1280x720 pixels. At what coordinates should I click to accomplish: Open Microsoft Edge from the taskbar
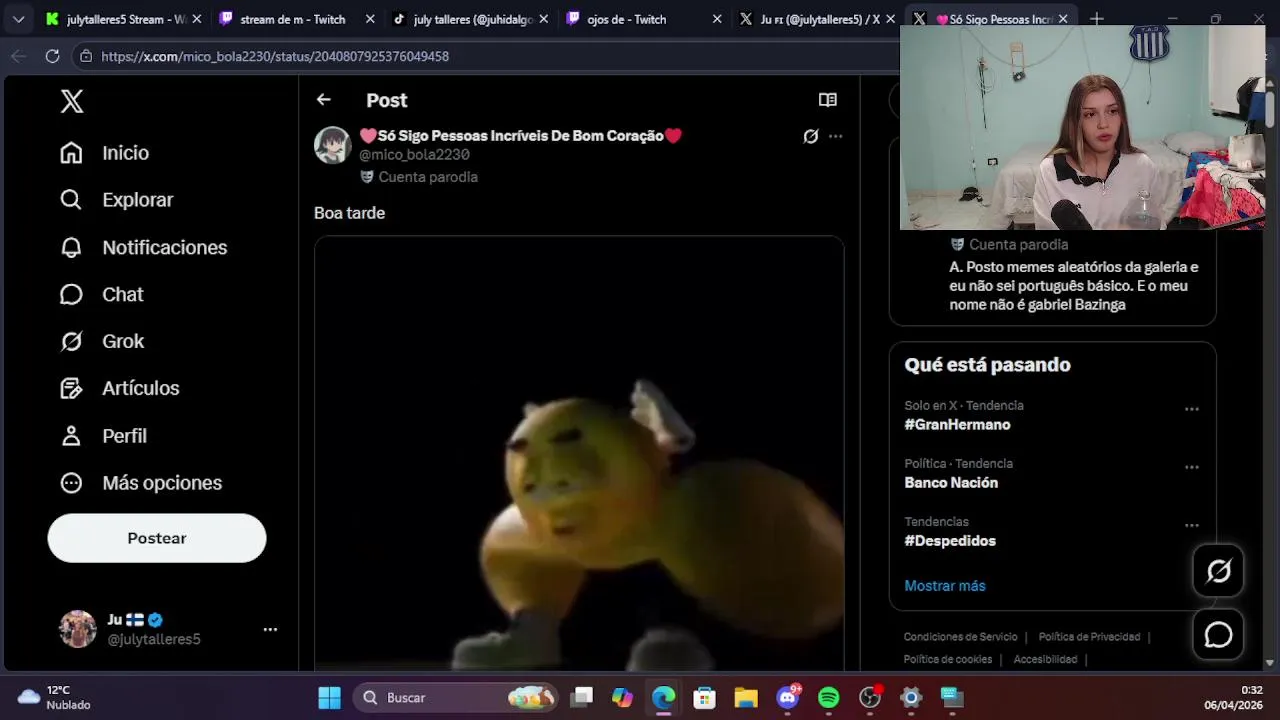pyautogui.click(x=664, y=697)
